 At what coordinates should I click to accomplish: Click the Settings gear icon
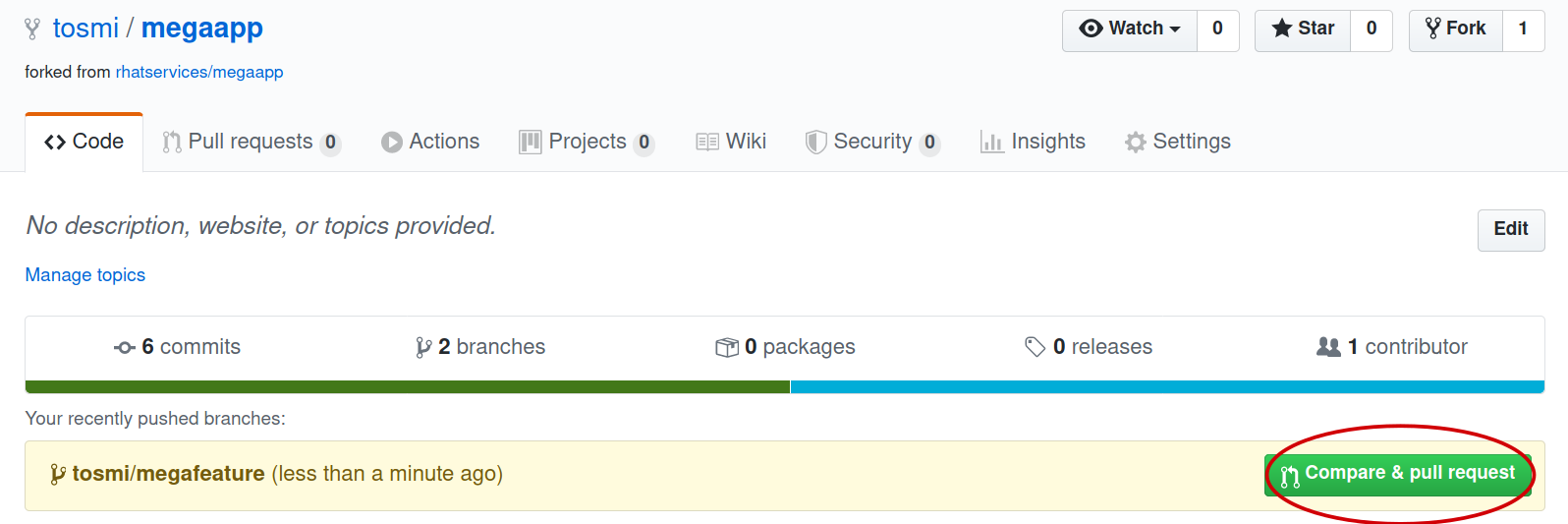click(x=1136, y=143)
